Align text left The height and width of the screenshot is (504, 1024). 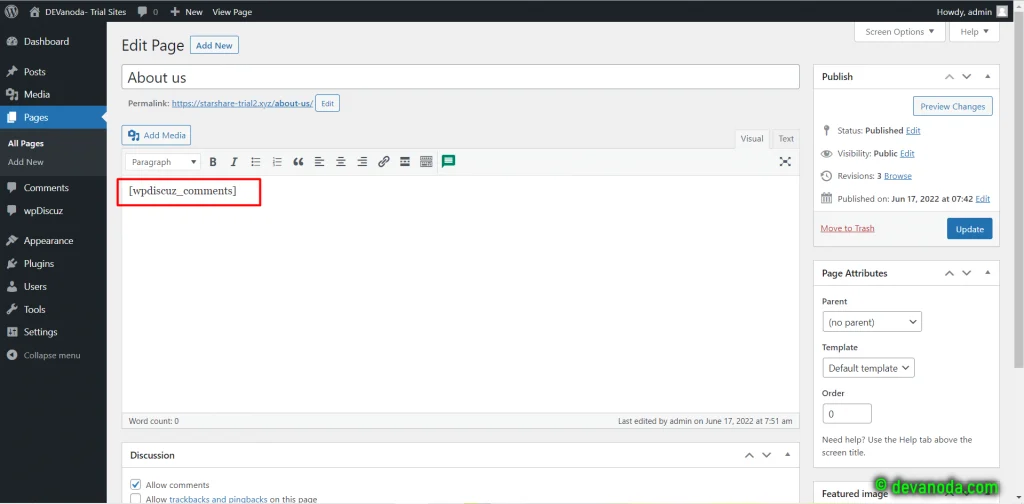[319, 162]
